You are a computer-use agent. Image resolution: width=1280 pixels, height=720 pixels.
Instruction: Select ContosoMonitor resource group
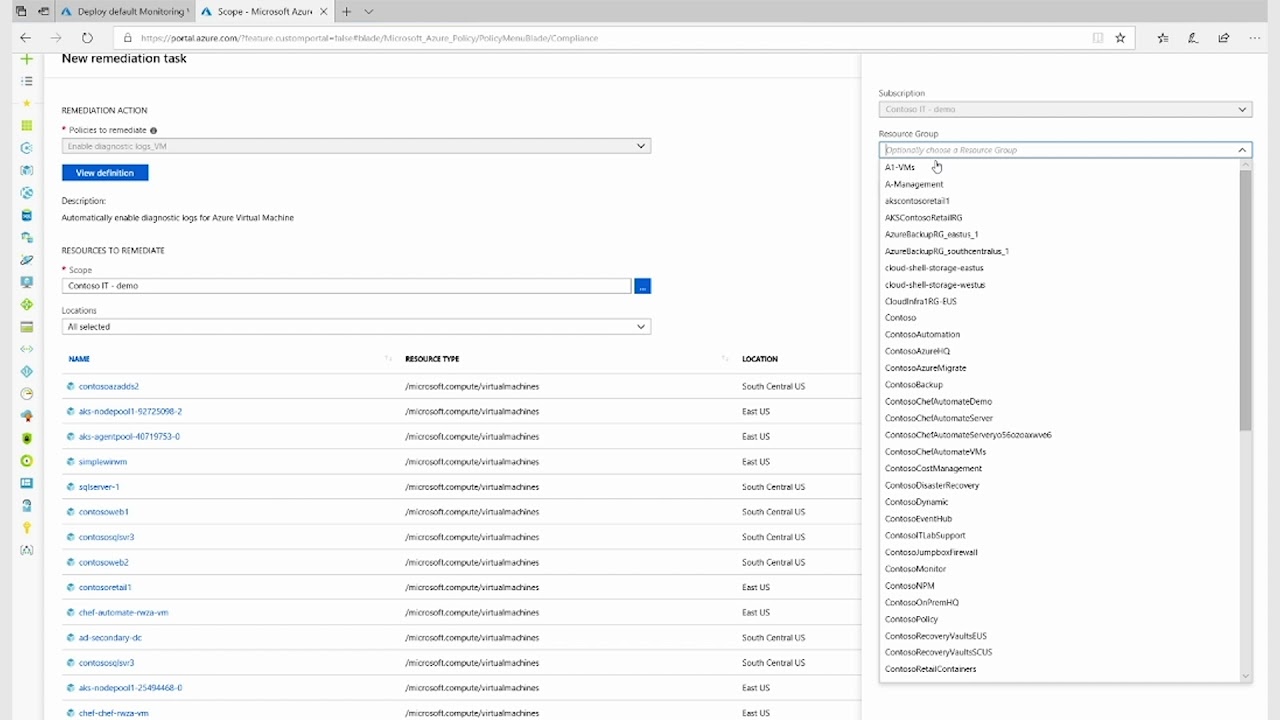pos(915,569)
